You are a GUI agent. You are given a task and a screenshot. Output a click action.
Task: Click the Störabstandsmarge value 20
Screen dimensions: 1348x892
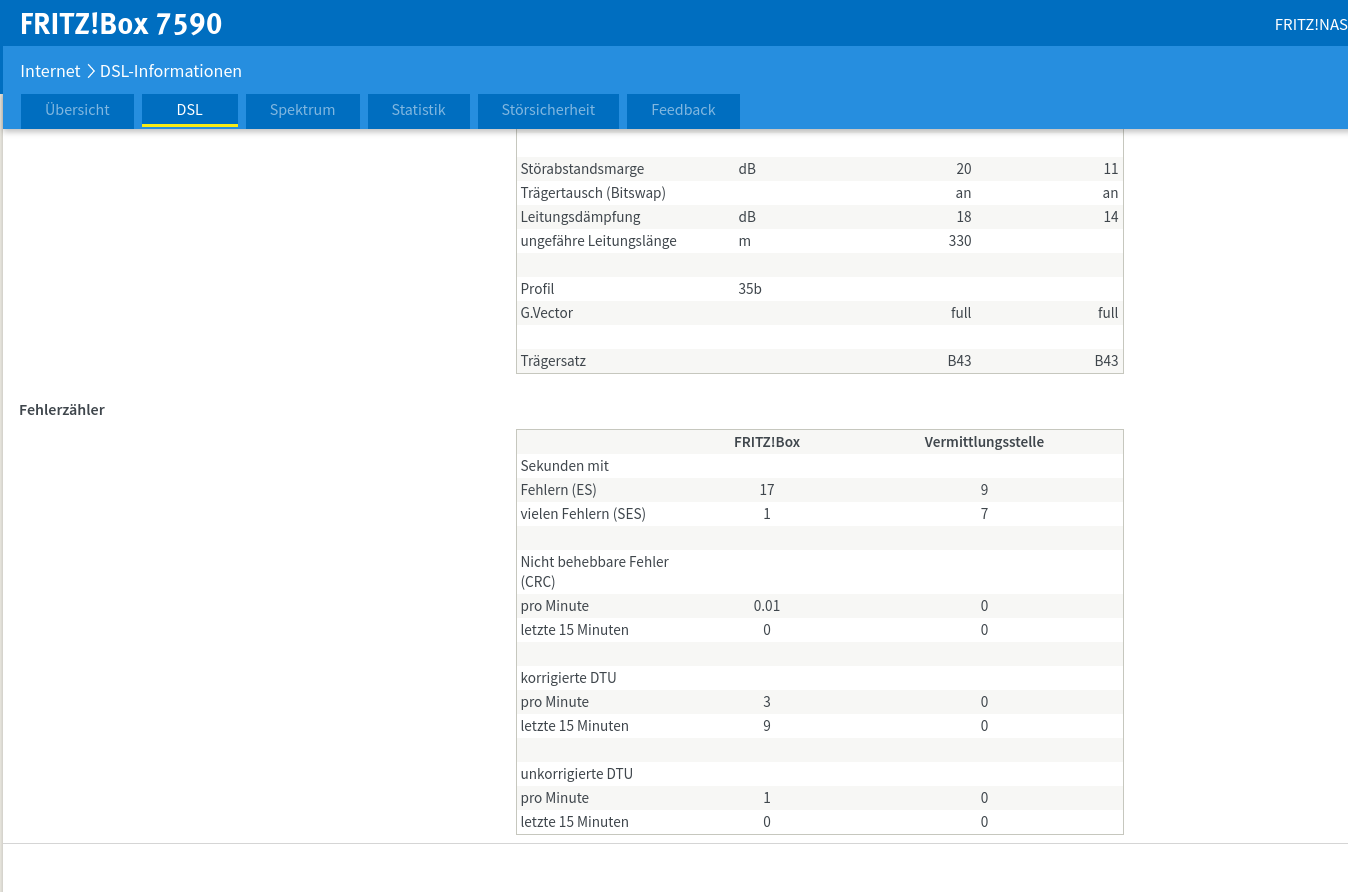[x=963, y=169]
